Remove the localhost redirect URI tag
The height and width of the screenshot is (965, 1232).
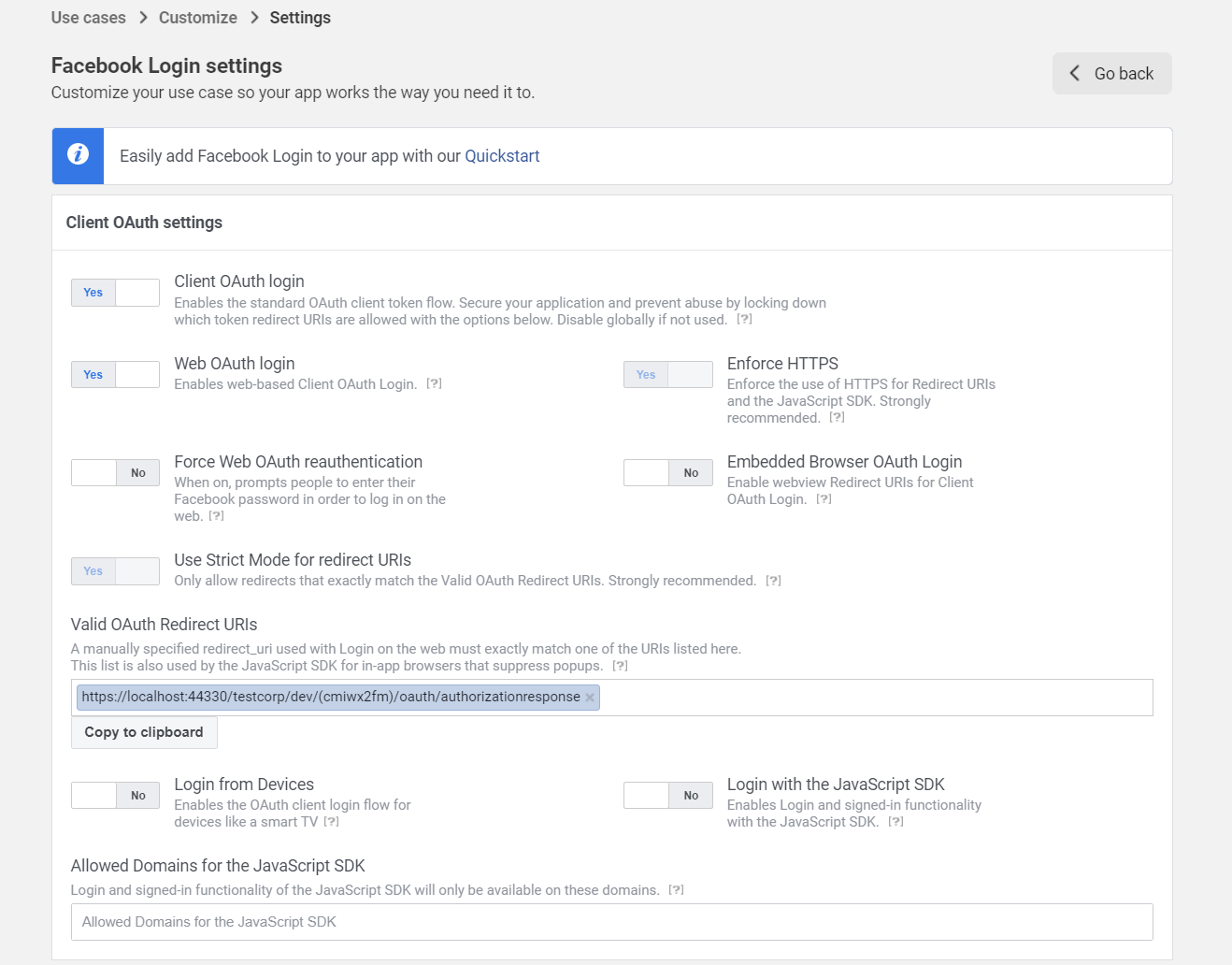click(590, 697)
